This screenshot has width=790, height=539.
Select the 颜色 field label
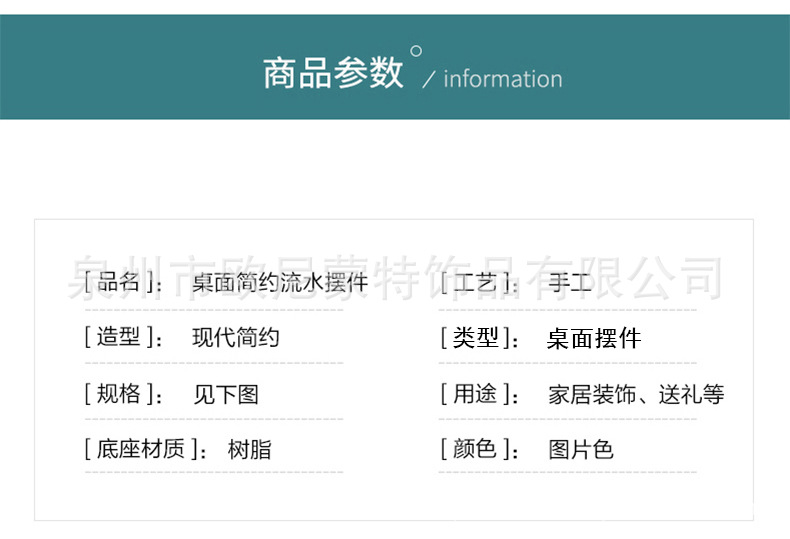(x=479, y=449)
